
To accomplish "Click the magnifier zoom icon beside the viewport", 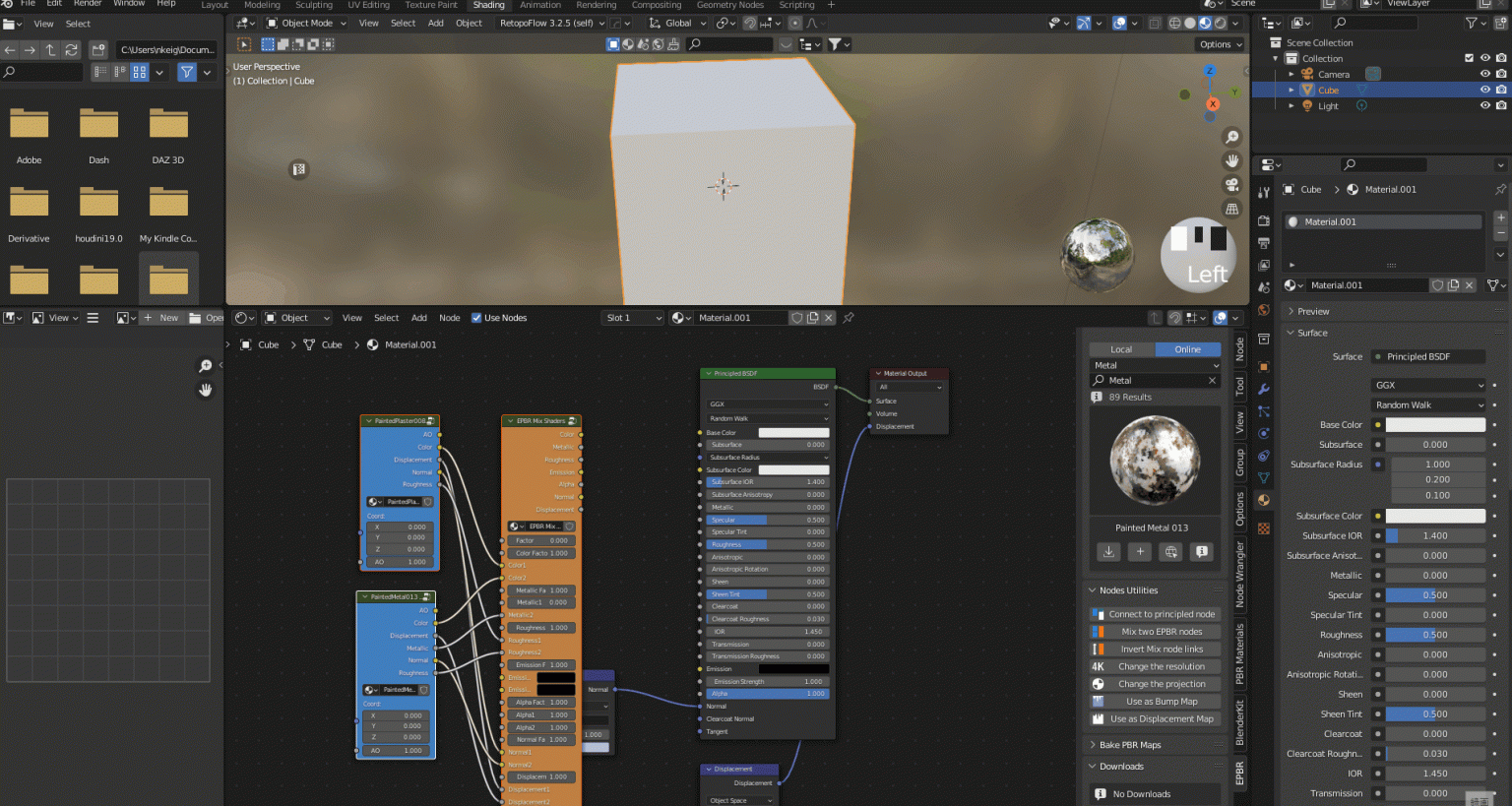I will coord(1231,137).
